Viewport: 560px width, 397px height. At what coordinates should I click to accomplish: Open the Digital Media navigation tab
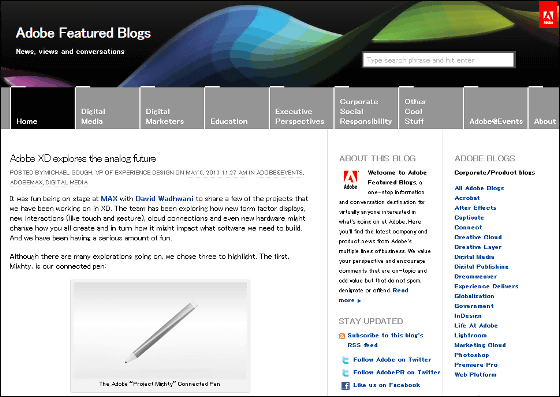pos(108,108)
